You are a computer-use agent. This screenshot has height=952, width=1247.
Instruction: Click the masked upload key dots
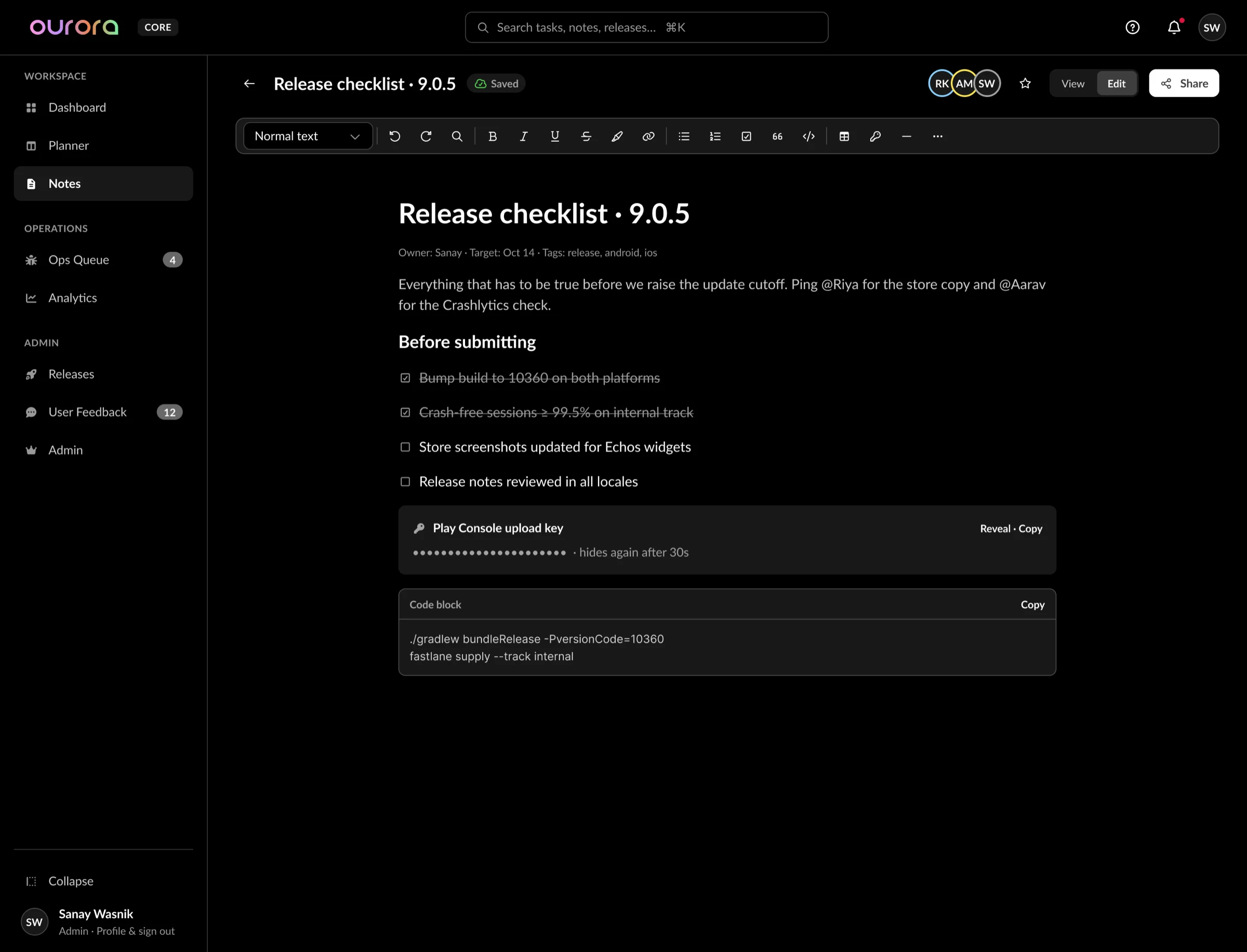pos(489,553)
